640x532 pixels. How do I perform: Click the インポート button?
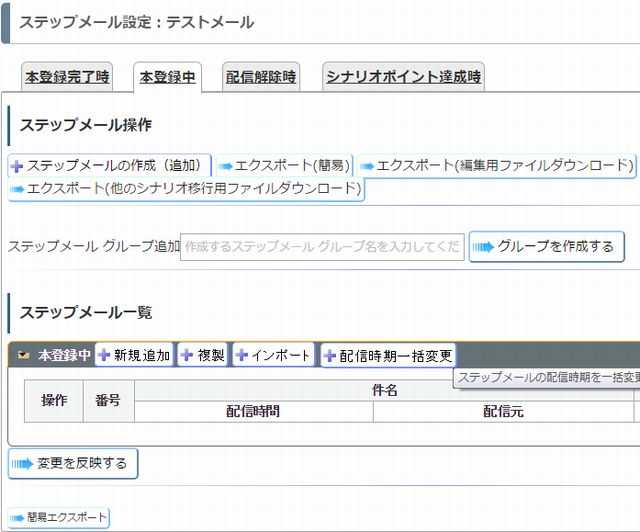(x=273, y=355)
